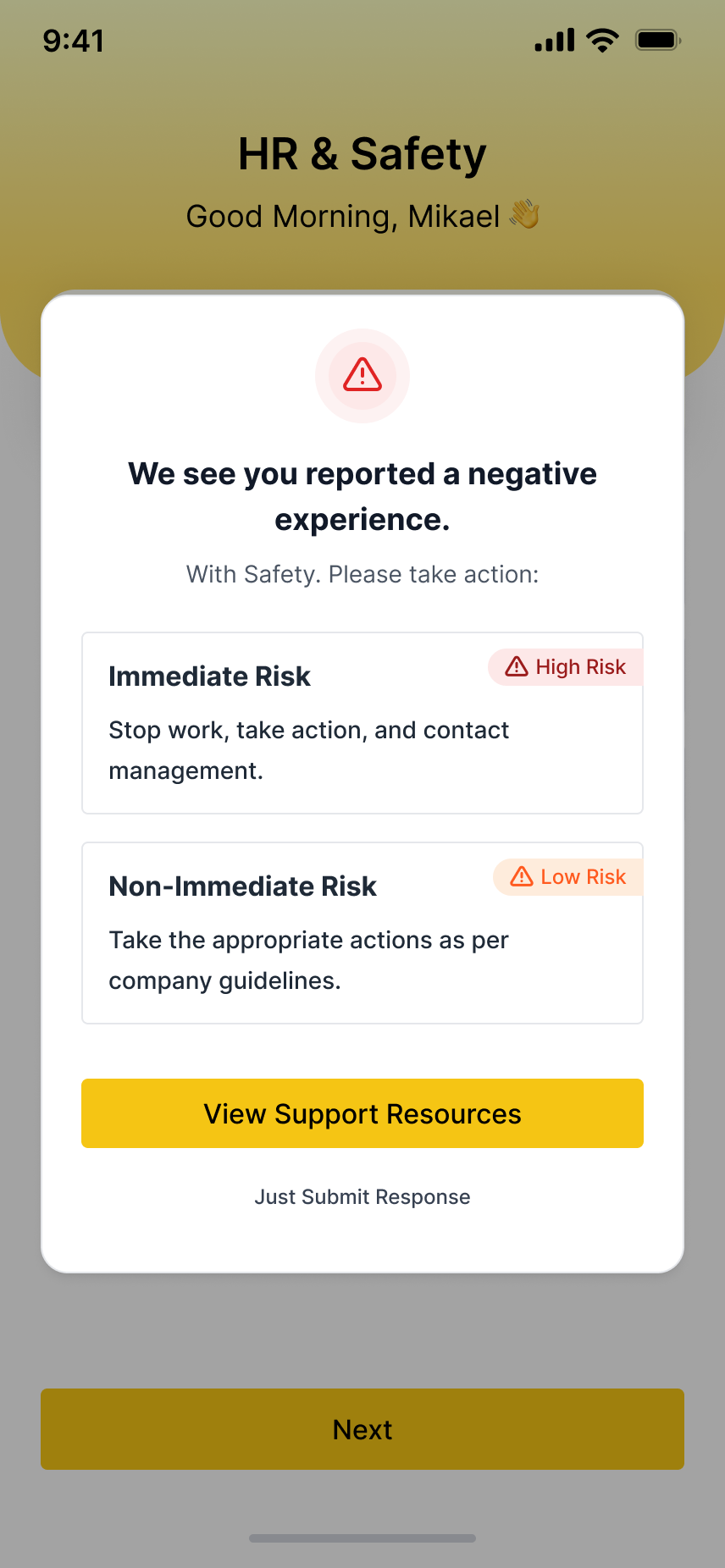Tap the cellular signal status icon
Screen dimensions: 725x1568
(554, 40)
